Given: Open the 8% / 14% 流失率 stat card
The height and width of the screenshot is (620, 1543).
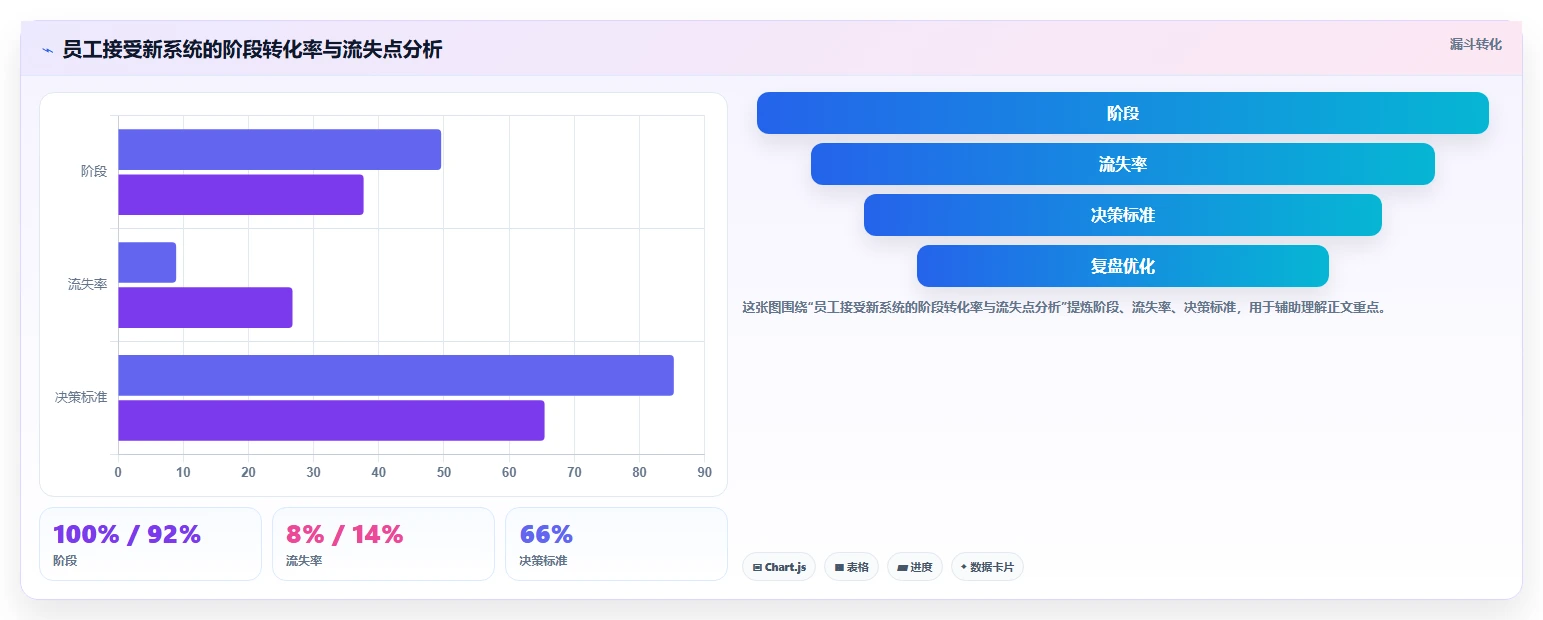Looking at the screenshot, I should coord(383,544).
